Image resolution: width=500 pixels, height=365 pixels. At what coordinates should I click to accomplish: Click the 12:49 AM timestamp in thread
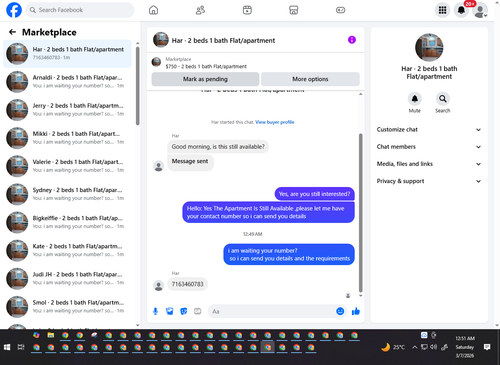click(252, 234)
